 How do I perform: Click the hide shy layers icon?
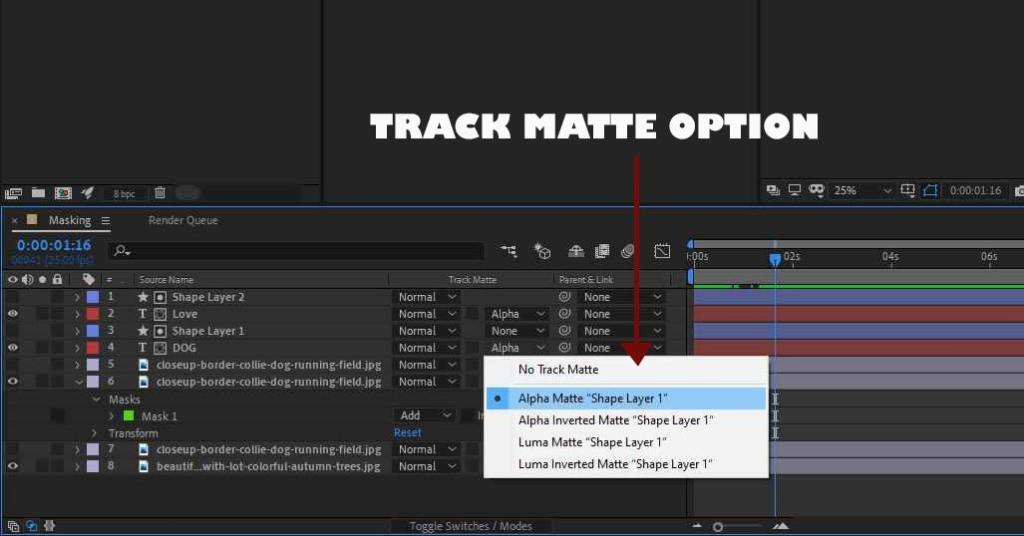tap(576, 251)
